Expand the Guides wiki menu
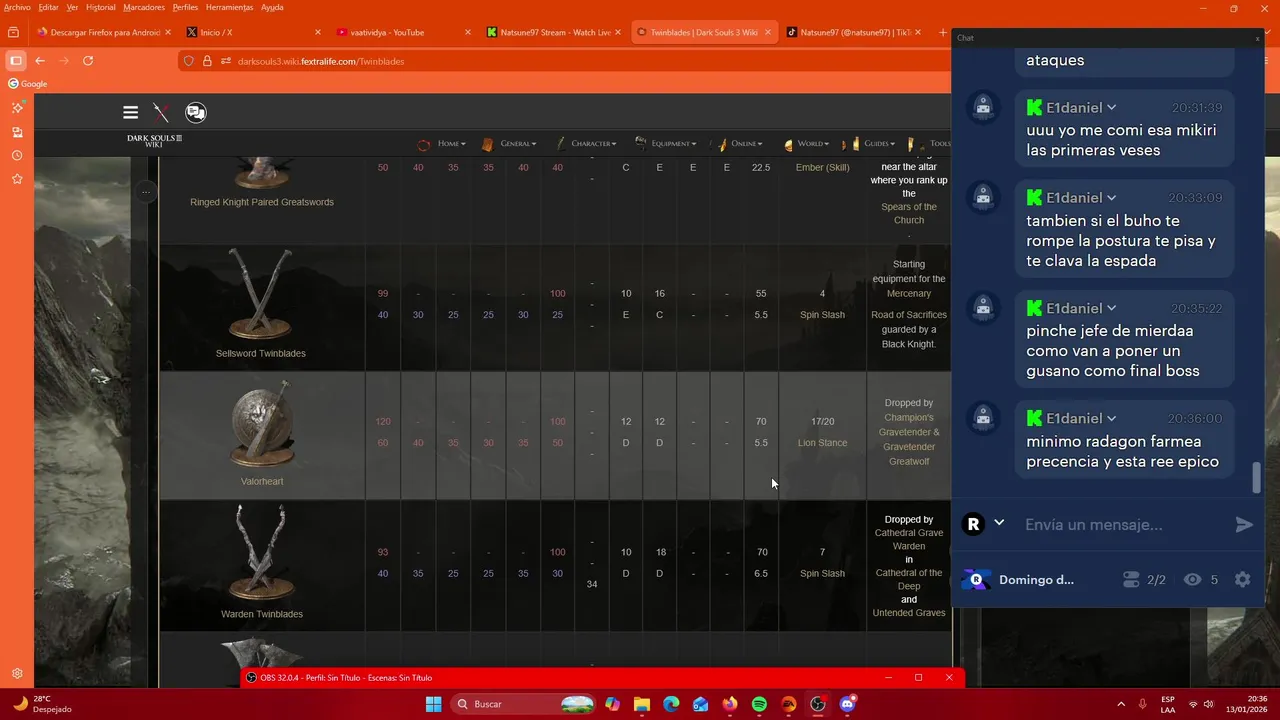The height and width of the screenshot is (720, 1280). click(x=878, y=144)
